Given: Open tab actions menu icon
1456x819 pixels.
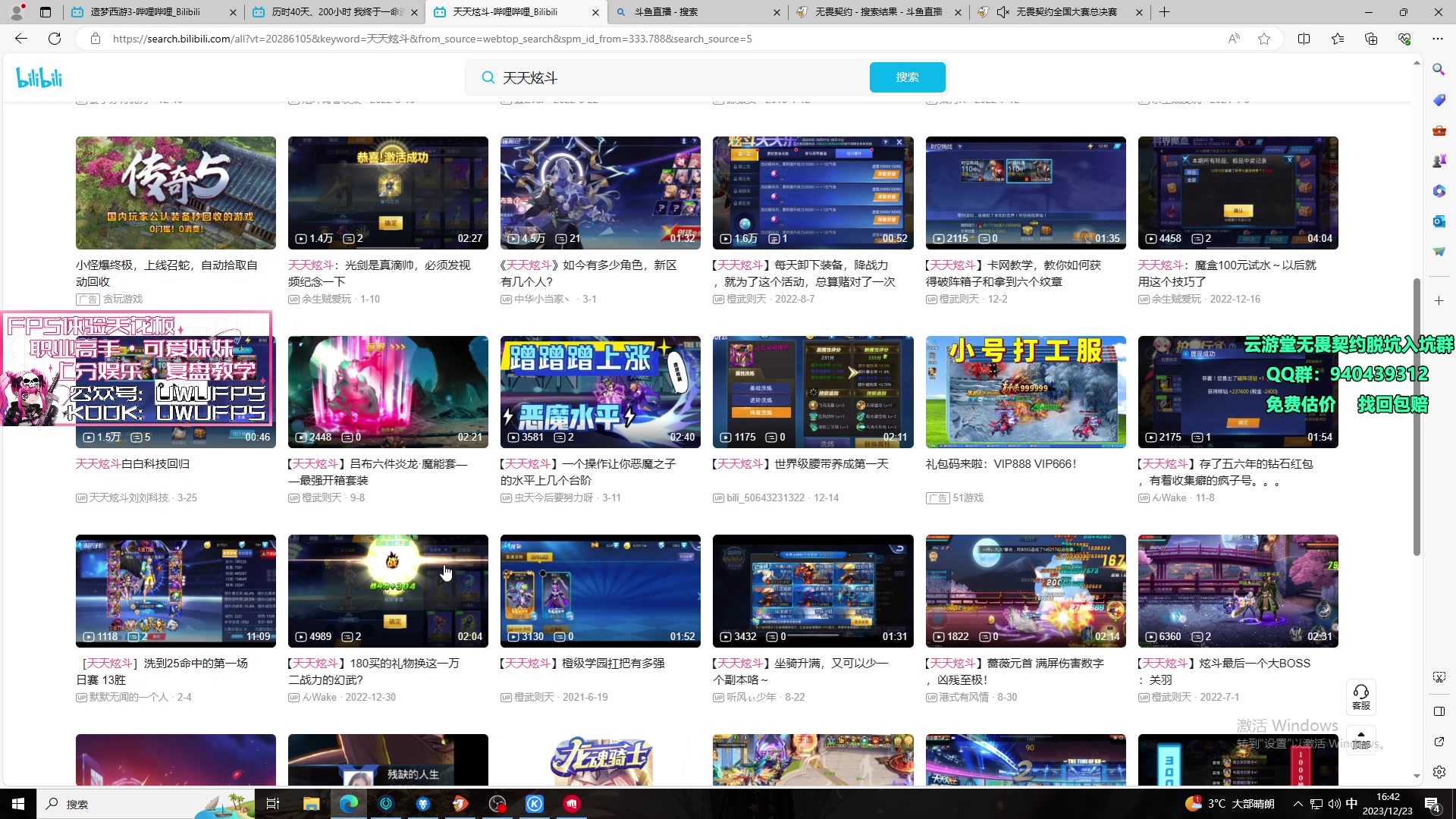Looking at the screenshot, I should click(x=45, y=12).
